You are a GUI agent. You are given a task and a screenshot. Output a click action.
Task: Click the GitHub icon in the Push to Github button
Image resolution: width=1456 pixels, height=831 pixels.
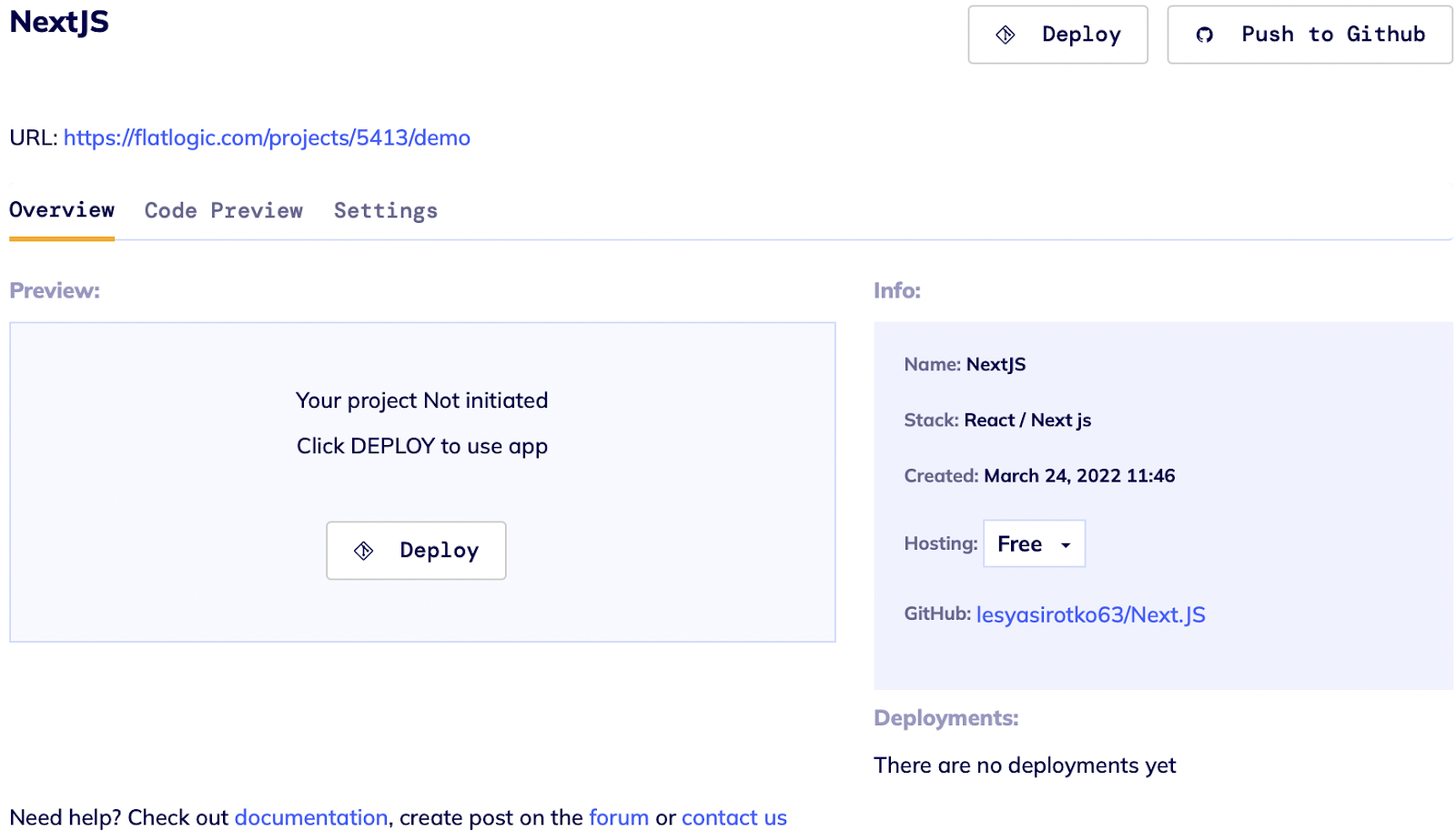pyautogui.click(x=1204, y=35)
